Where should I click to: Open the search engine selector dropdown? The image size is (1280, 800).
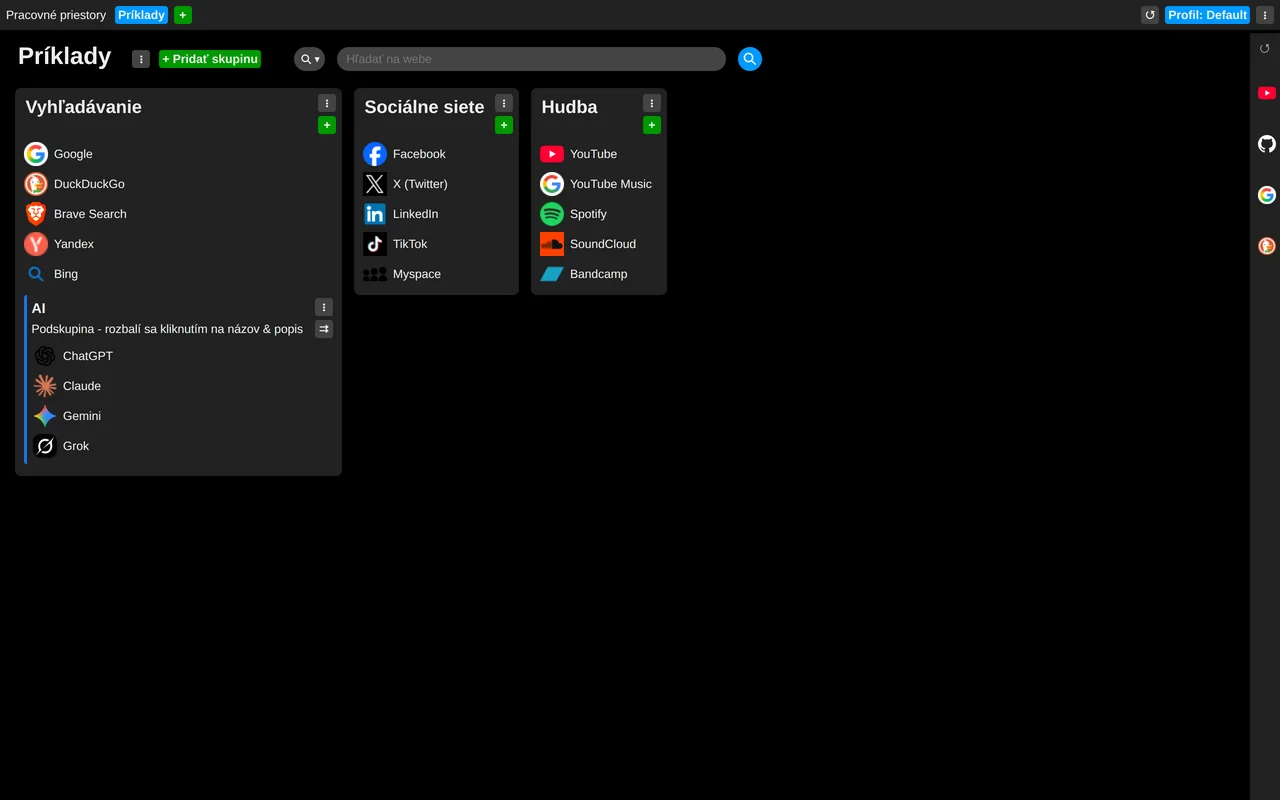click(309, 59)
